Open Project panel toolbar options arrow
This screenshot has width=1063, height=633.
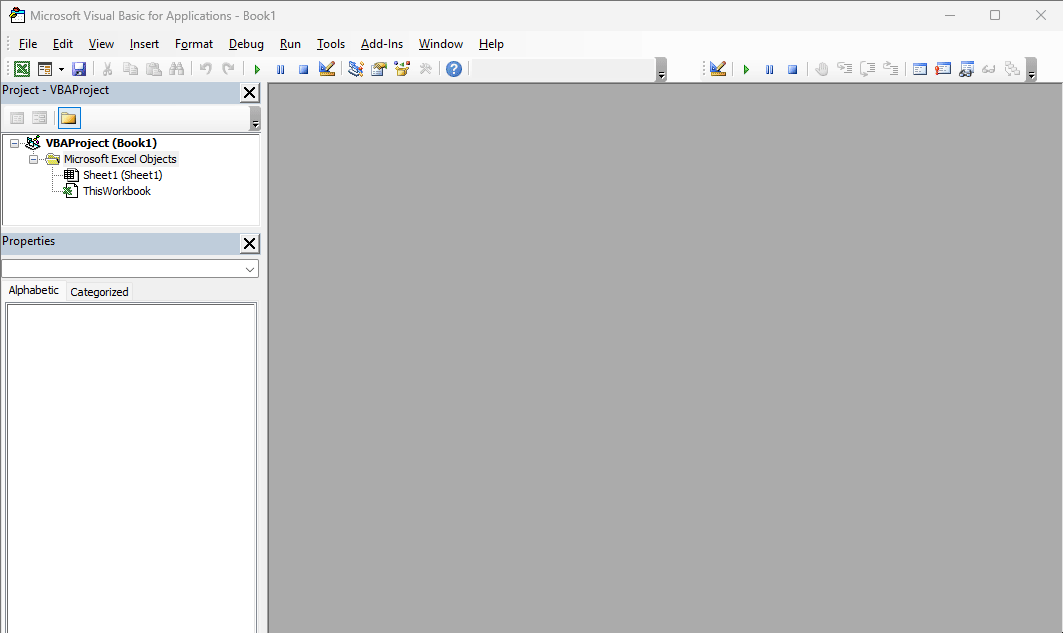tap(256, 119)
